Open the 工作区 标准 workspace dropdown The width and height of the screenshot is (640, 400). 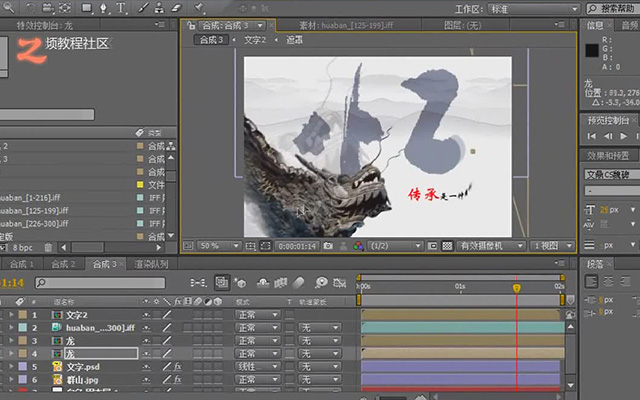(534, 9)
